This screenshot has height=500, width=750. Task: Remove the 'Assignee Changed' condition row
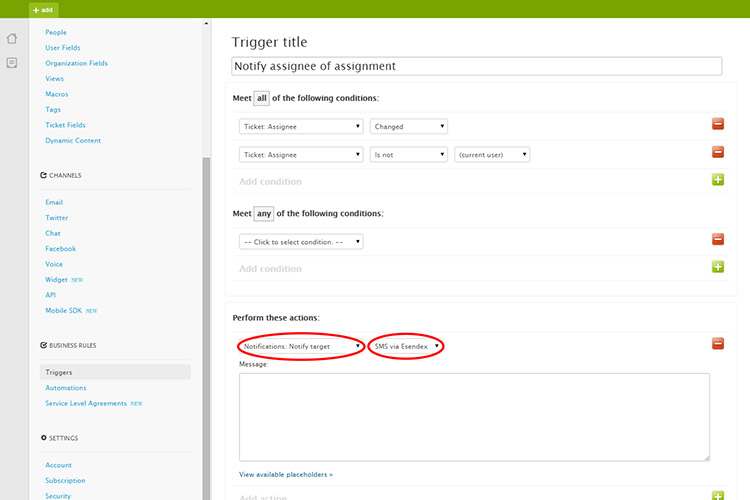point(717,124)
